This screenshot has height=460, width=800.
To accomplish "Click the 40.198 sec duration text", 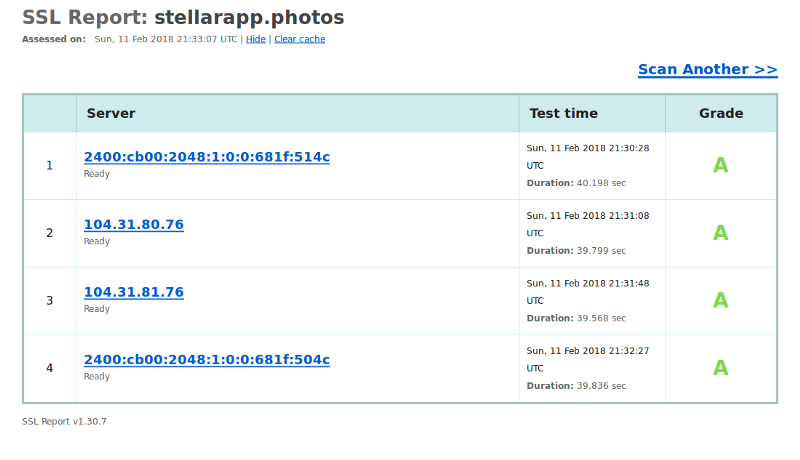I will point(601,183).
